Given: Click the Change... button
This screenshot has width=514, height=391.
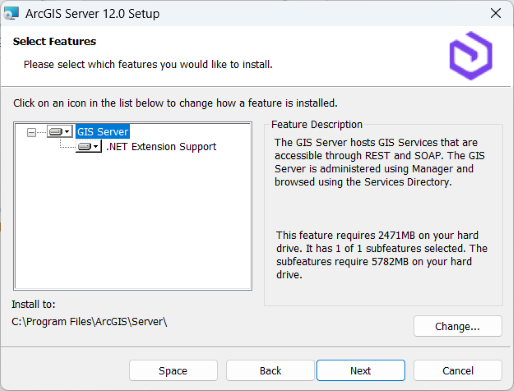Looking at the screenshot, I should (x=457, y=326).
